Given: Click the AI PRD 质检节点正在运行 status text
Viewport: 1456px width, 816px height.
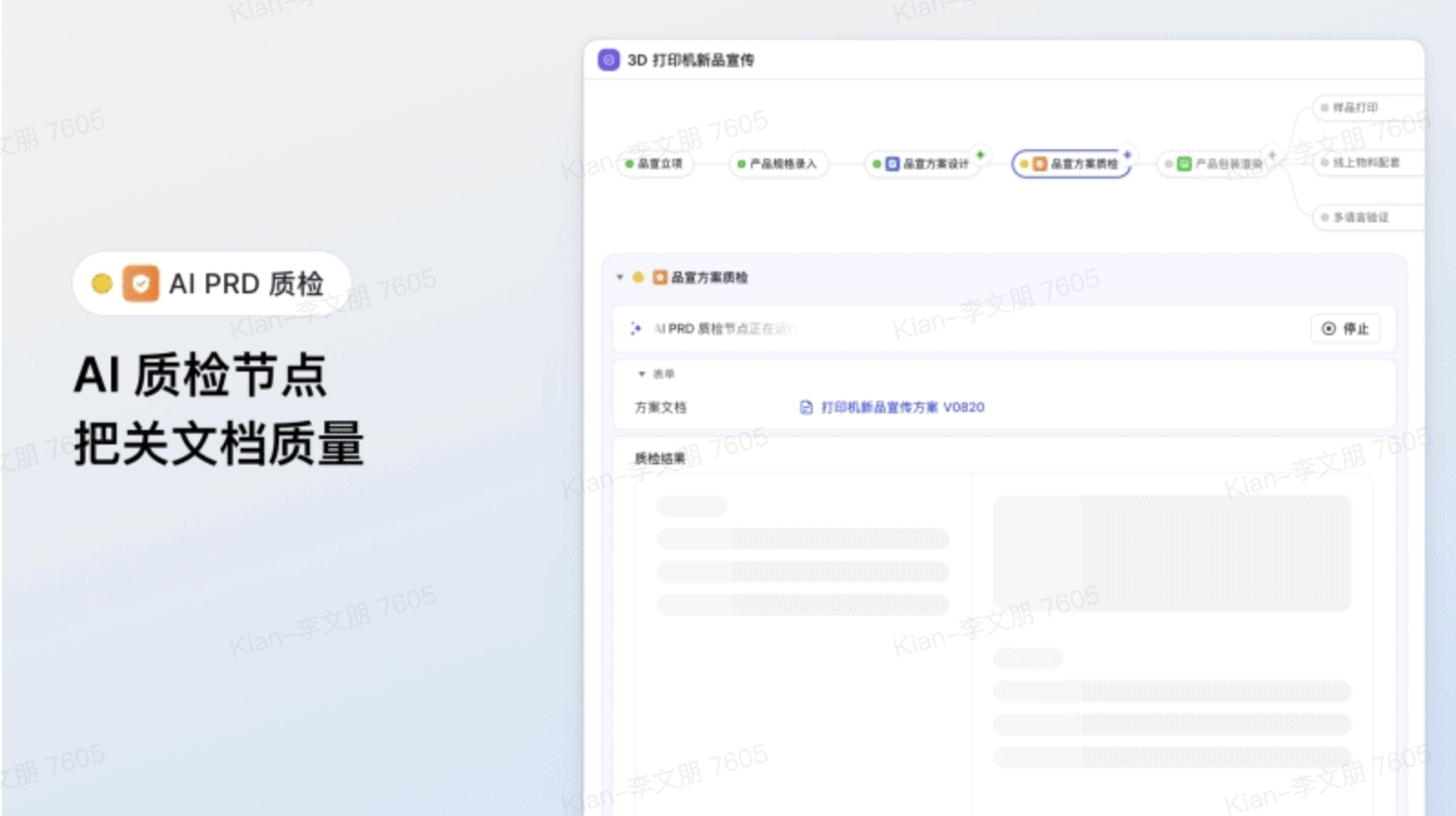Looking at the screenshot, I should [726, 329].
